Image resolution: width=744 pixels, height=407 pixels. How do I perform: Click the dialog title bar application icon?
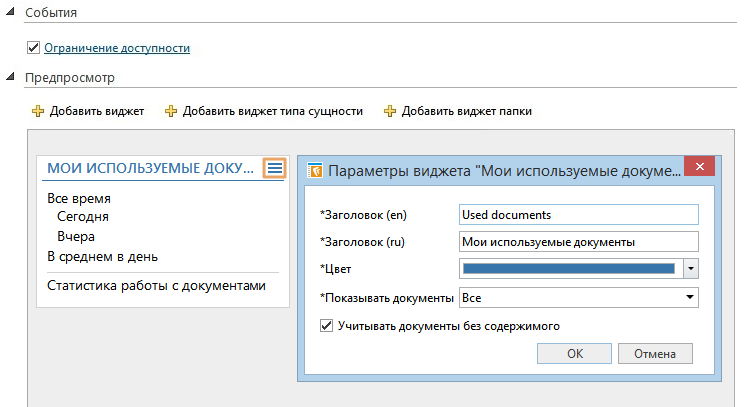[x=314, y=171]
